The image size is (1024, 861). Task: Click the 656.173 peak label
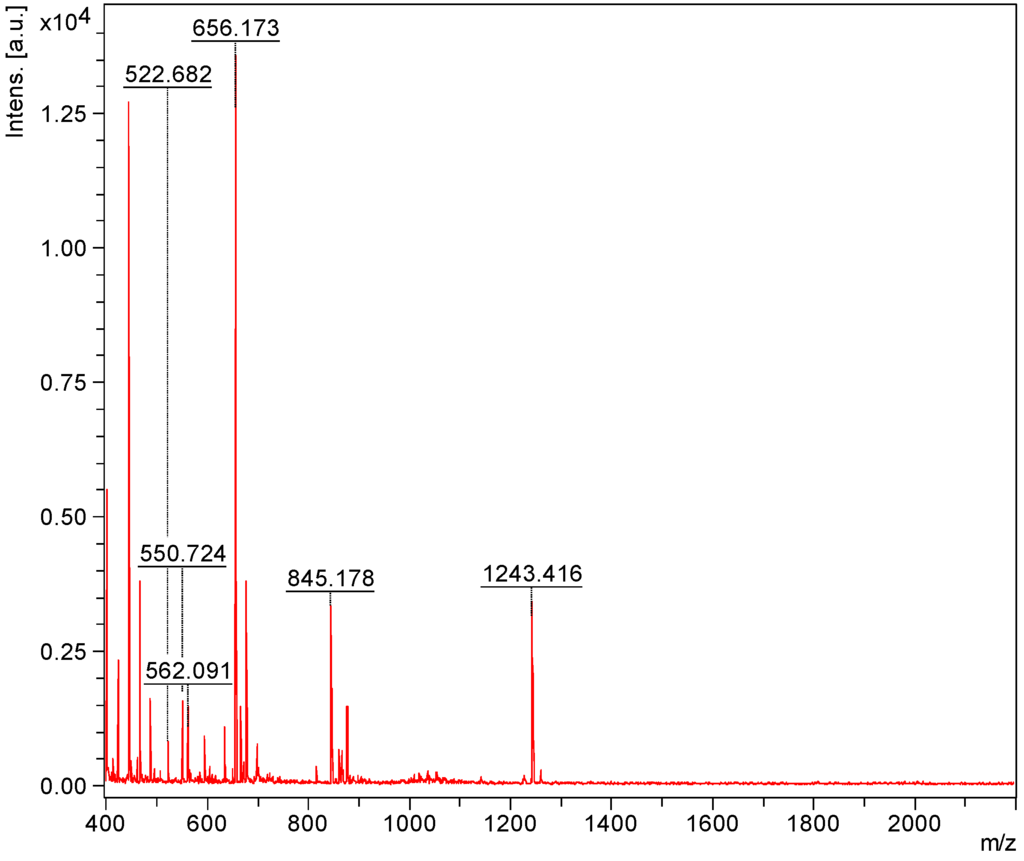235,29
